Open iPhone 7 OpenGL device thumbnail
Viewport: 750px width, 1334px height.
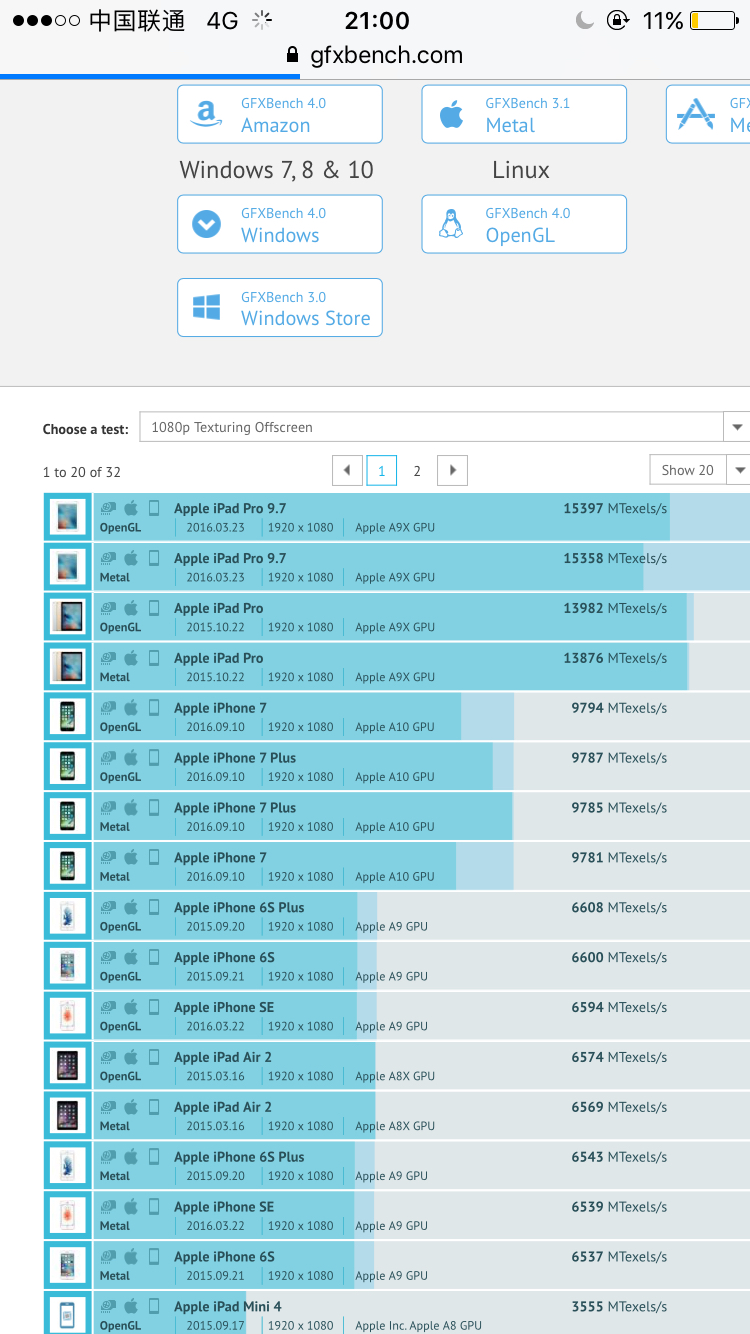tap(68, 717)
